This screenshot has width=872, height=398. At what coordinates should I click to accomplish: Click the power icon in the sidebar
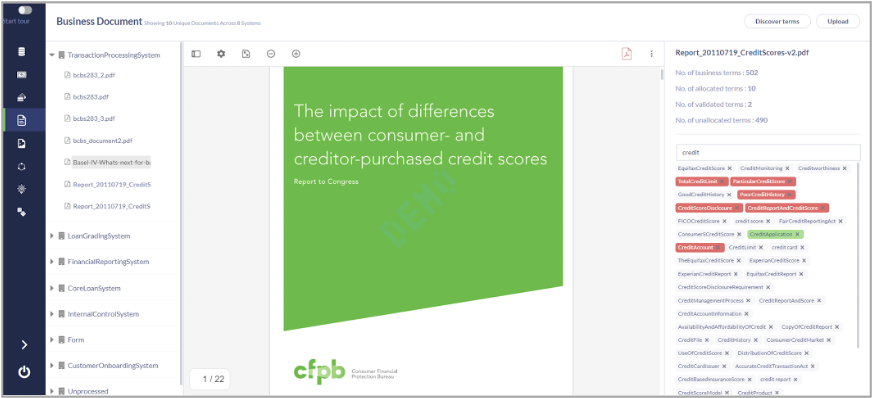[x=24, y=372]
